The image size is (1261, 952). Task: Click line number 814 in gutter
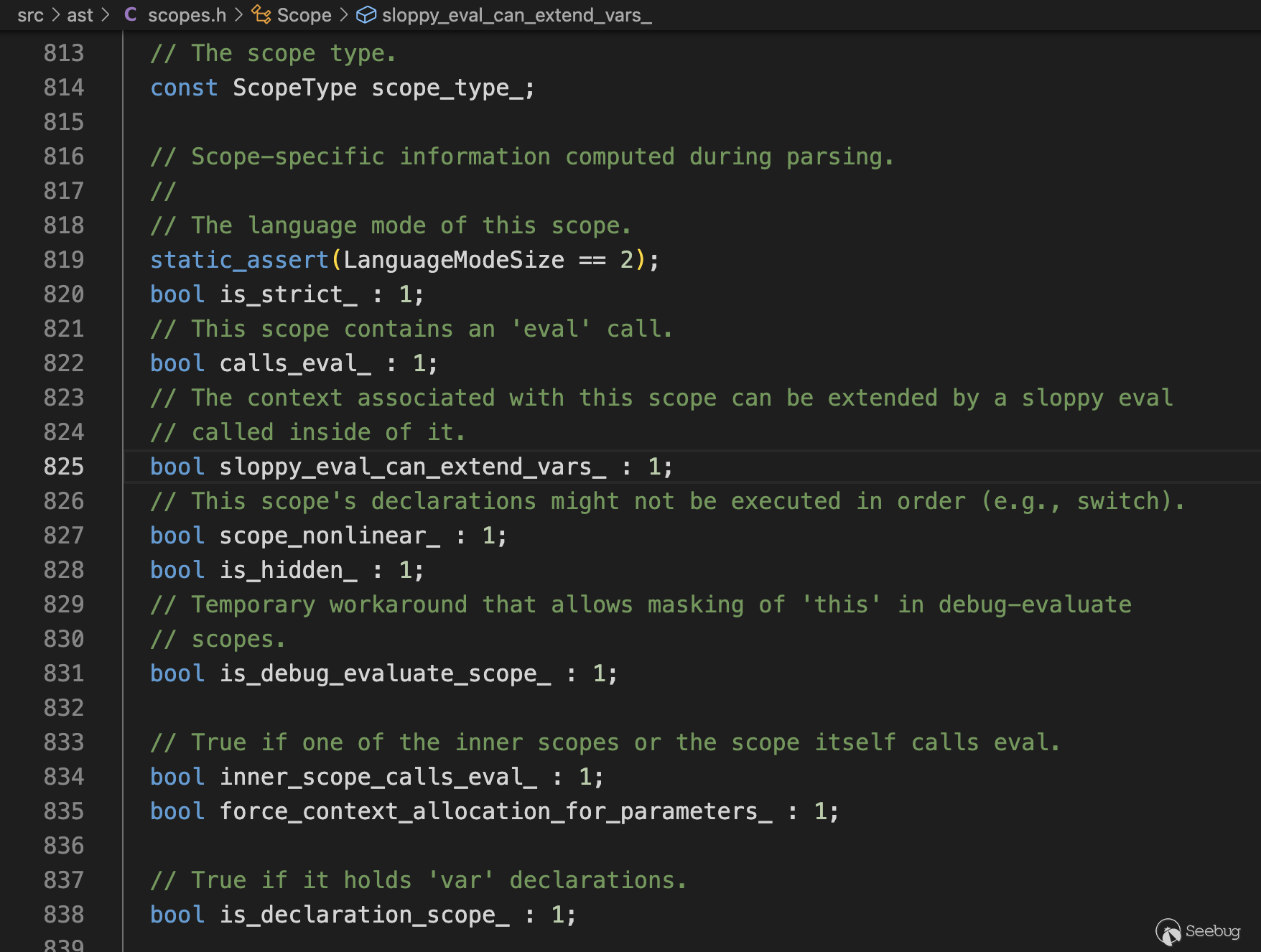click(x=64, y=88)
